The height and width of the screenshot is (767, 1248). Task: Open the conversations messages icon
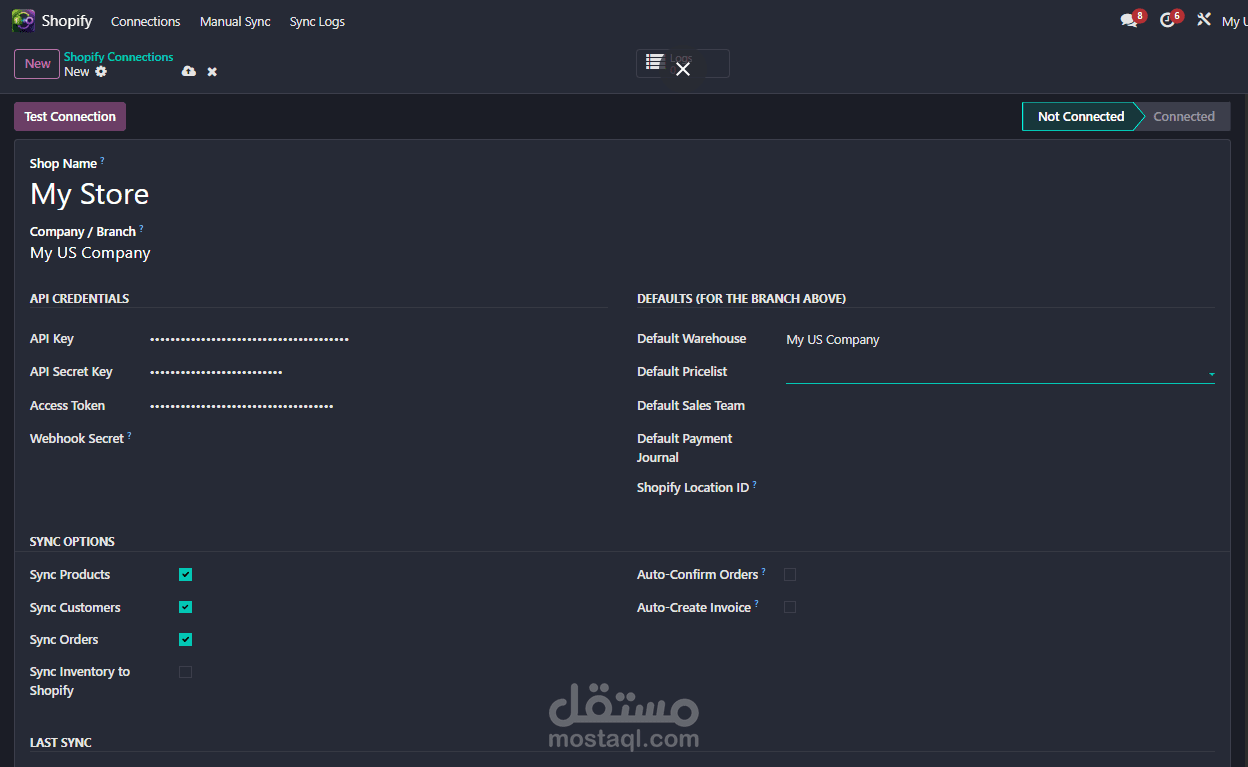[1129, 21]
